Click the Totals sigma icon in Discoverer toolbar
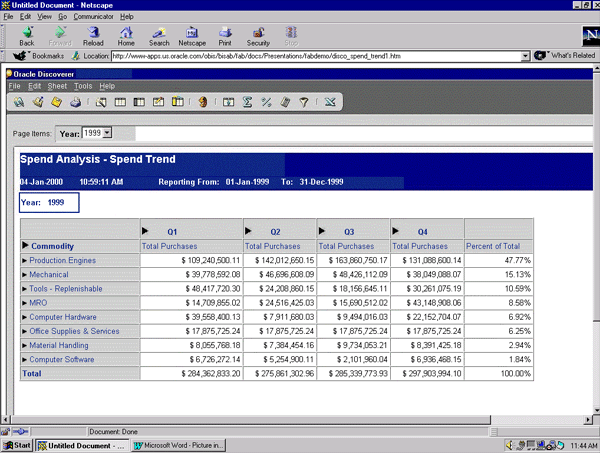 tap(247, 102)
